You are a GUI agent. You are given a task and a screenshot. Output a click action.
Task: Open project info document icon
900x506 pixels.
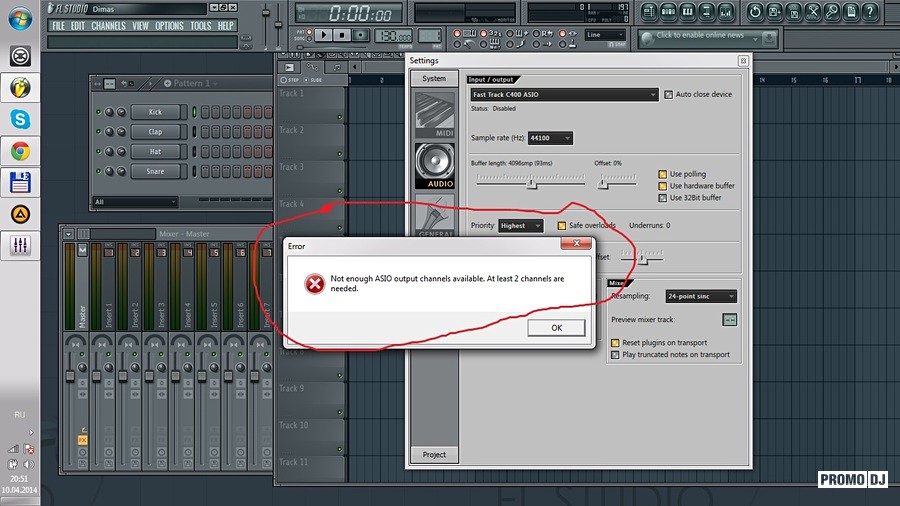coord(851,11)
